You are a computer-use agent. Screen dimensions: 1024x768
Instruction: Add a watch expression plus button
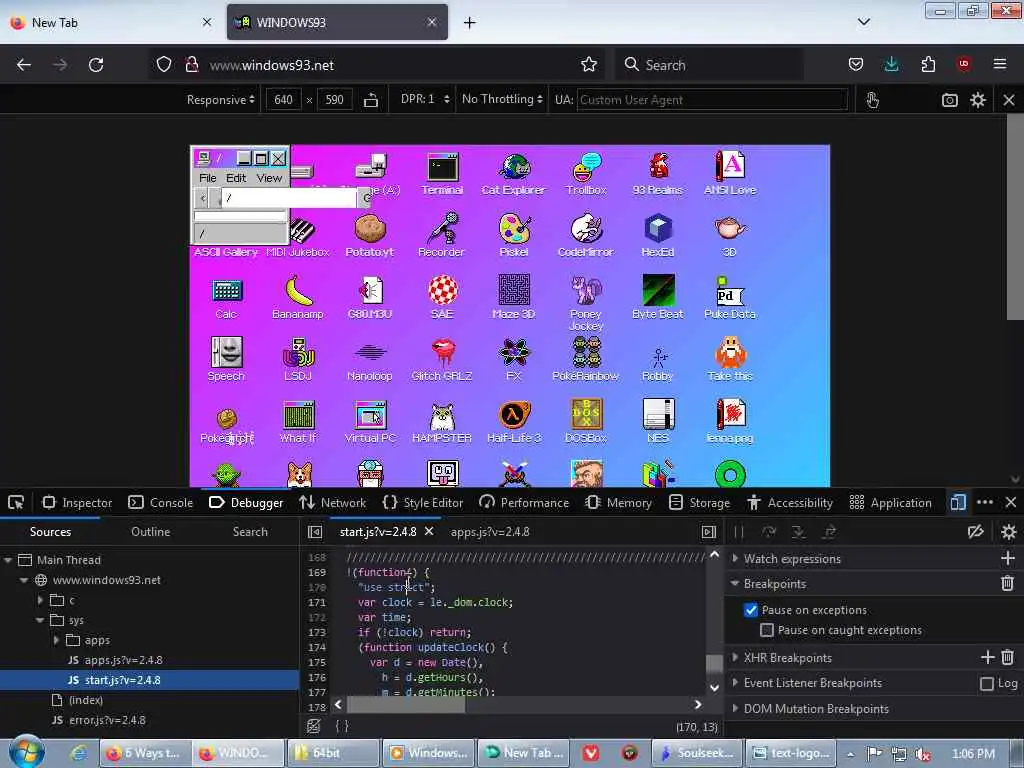point(1007,558)
